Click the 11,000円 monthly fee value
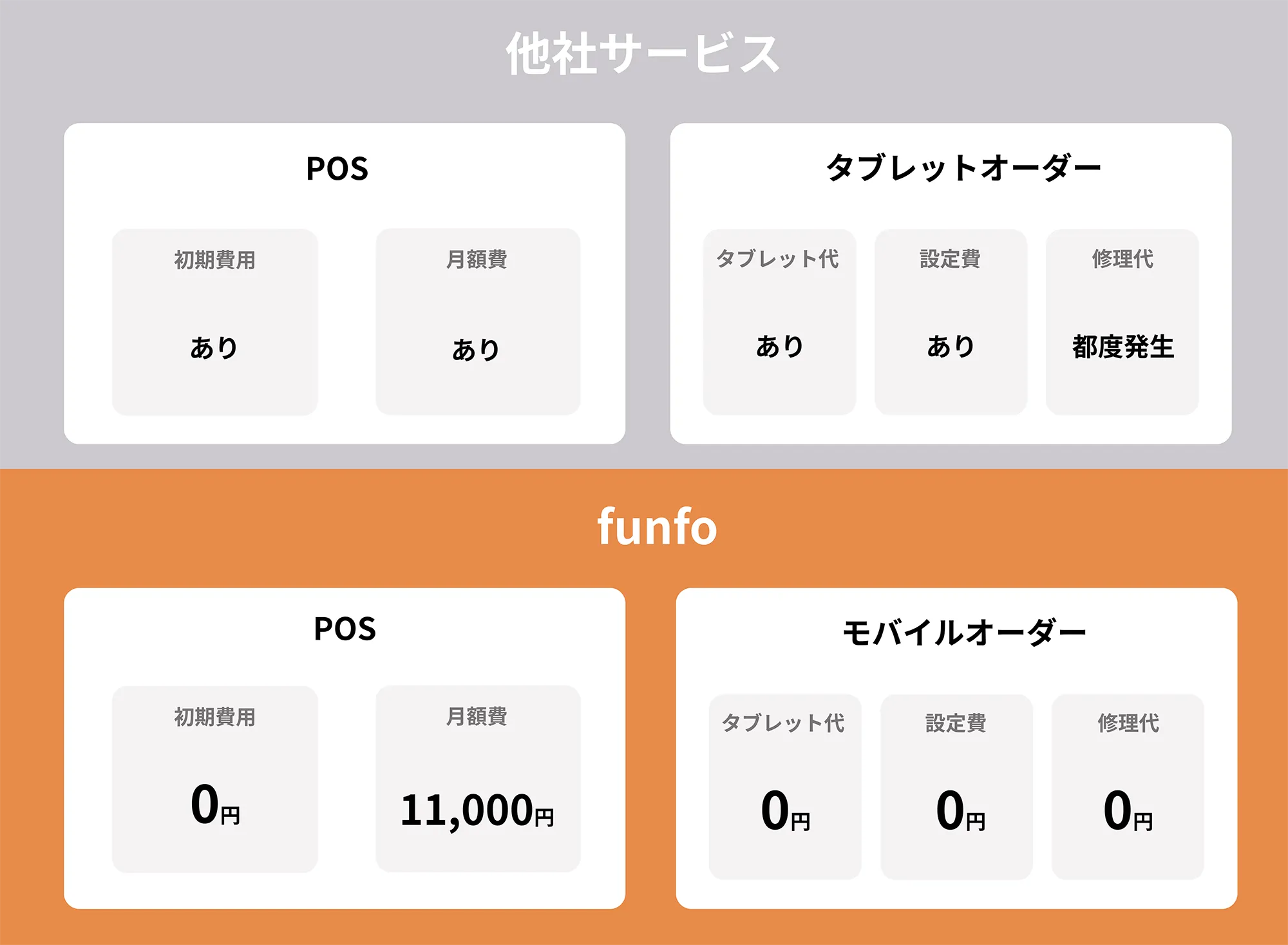Image resolution: width=1288 pixels, height=945 pixels. 477,810
